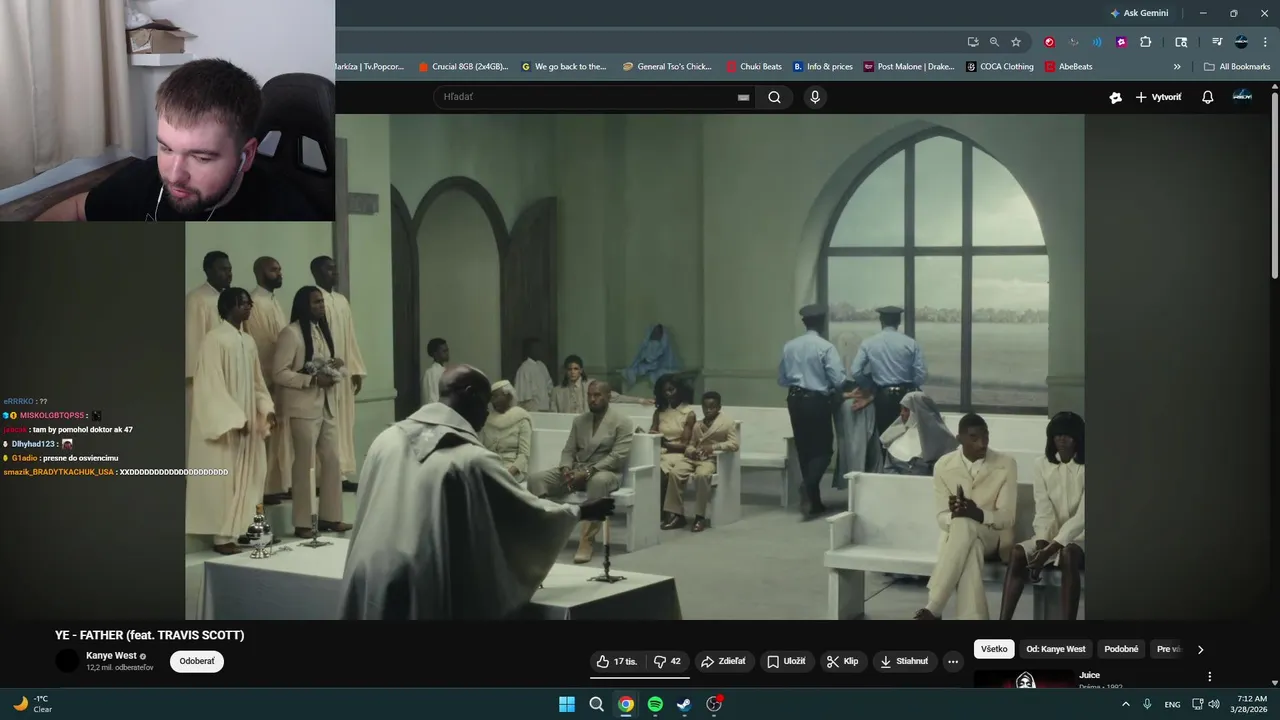This screenshot has width=1280, height=720.
Task: Save the video with Uložiť
Action: pos(786,661)
